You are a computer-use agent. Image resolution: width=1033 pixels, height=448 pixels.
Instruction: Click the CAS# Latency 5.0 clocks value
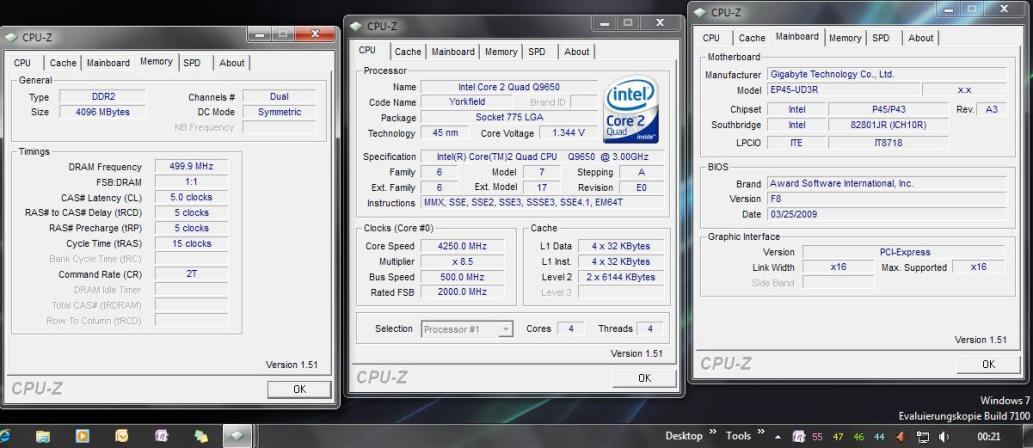coord(192,197)
